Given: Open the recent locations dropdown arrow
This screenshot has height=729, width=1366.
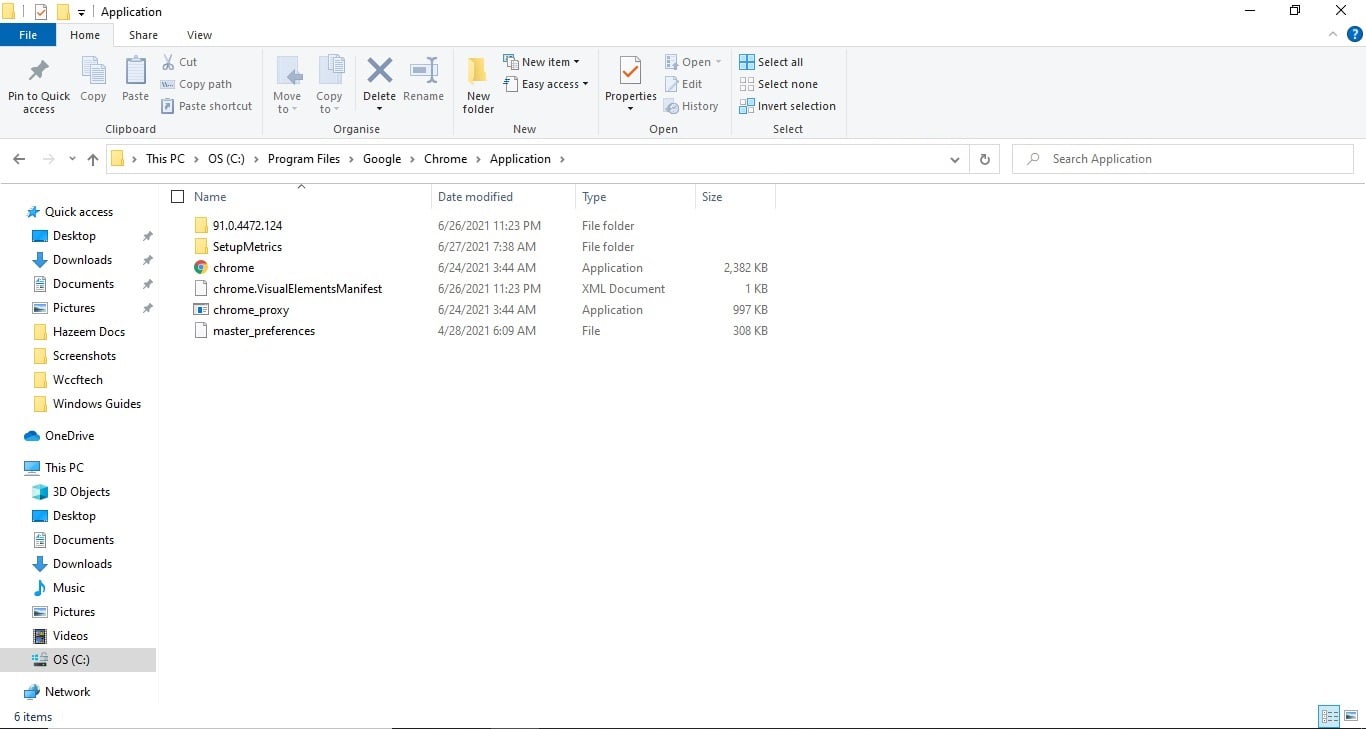Looking at the screenshot, I should pos(72,159).
